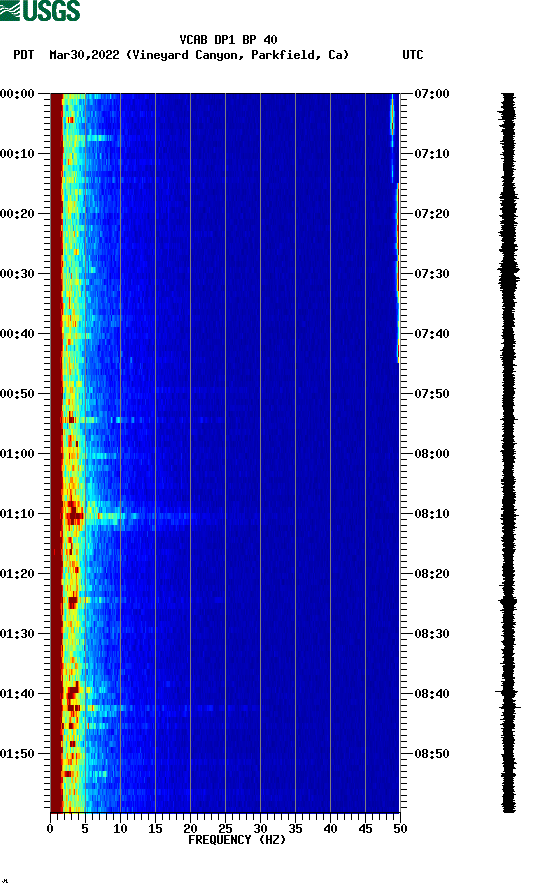
Task: Click the 00:00 PDT time label
Action: 18,94
